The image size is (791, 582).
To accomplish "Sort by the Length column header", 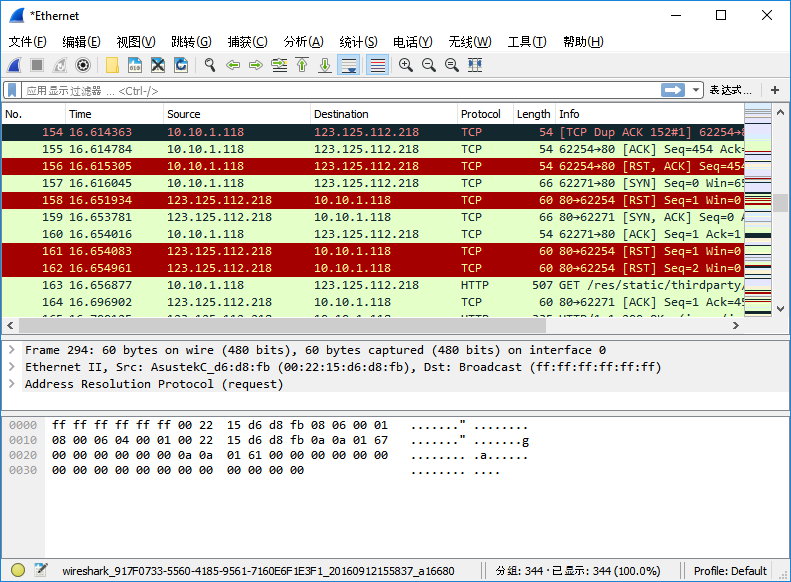I will point(534,114).
